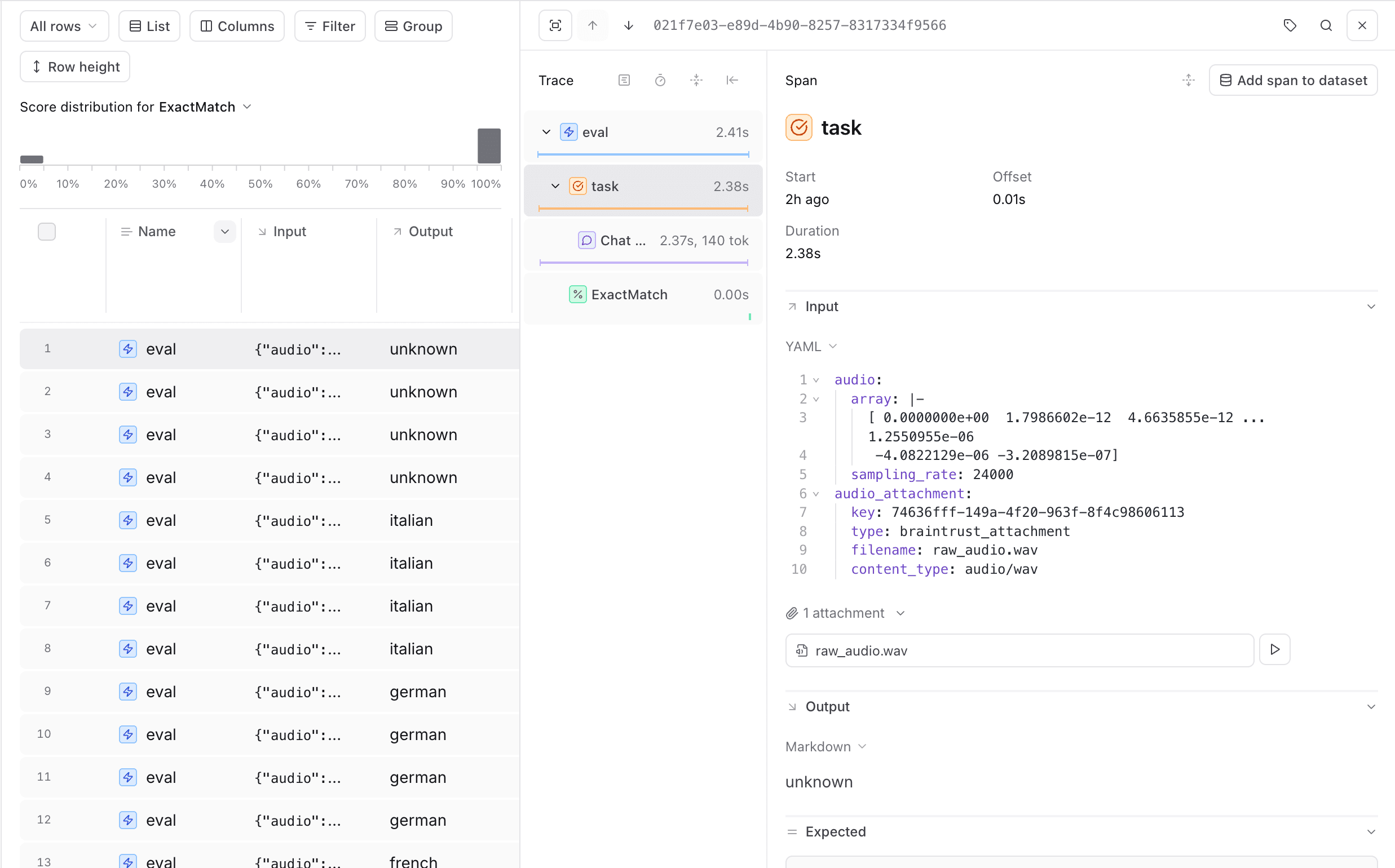Image resolution: width=1395 pixels, height=868 pixels.
Task: Open the YAML format dropdown
Action: [x=811, y=346]
